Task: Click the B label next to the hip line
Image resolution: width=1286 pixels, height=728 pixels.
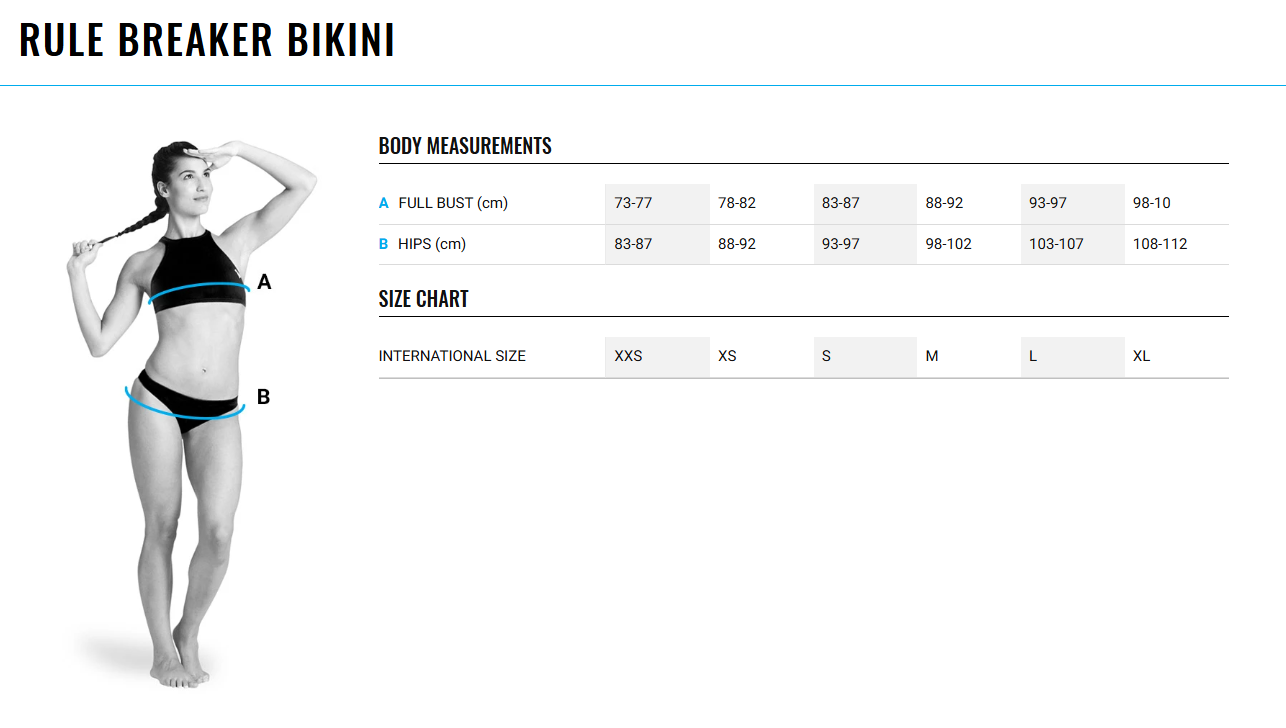Action: point(264,397)
